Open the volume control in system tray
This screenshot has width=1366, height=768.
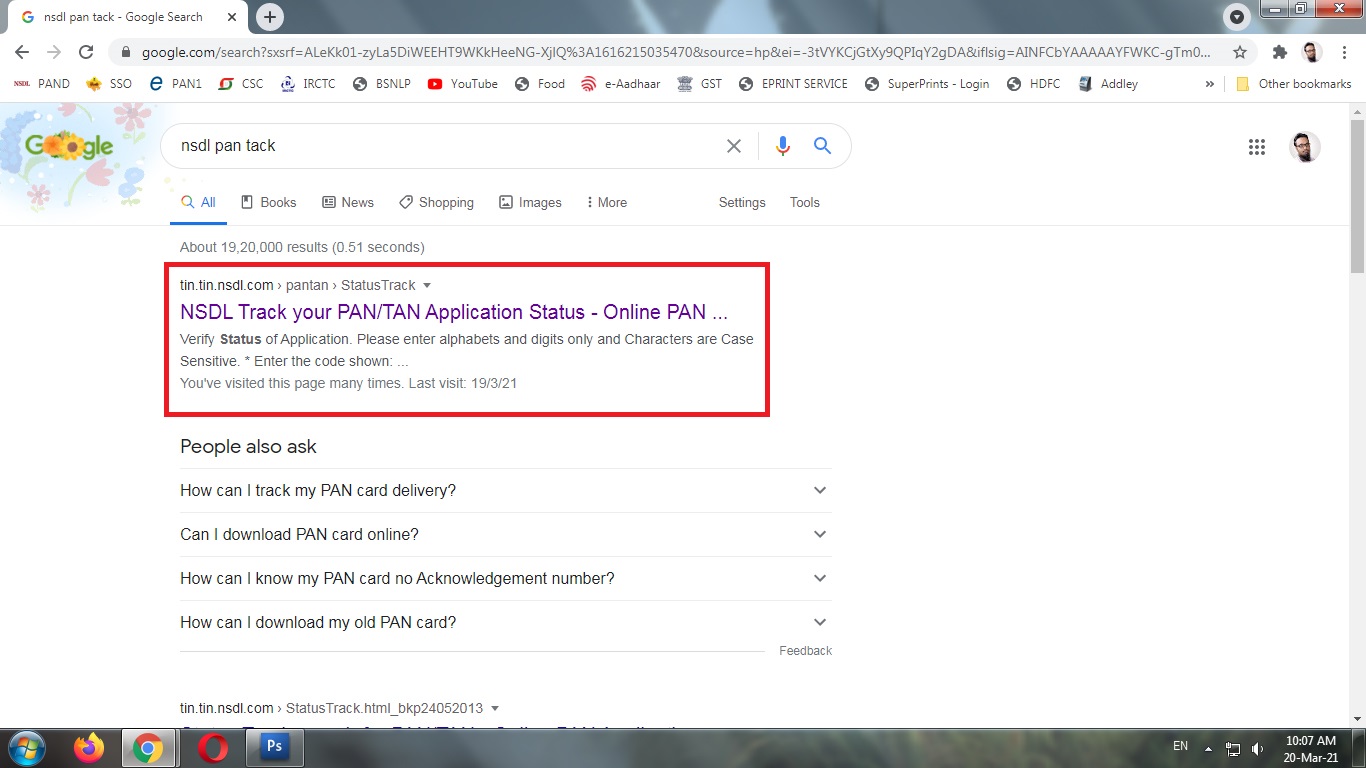tap(1257, 747)
